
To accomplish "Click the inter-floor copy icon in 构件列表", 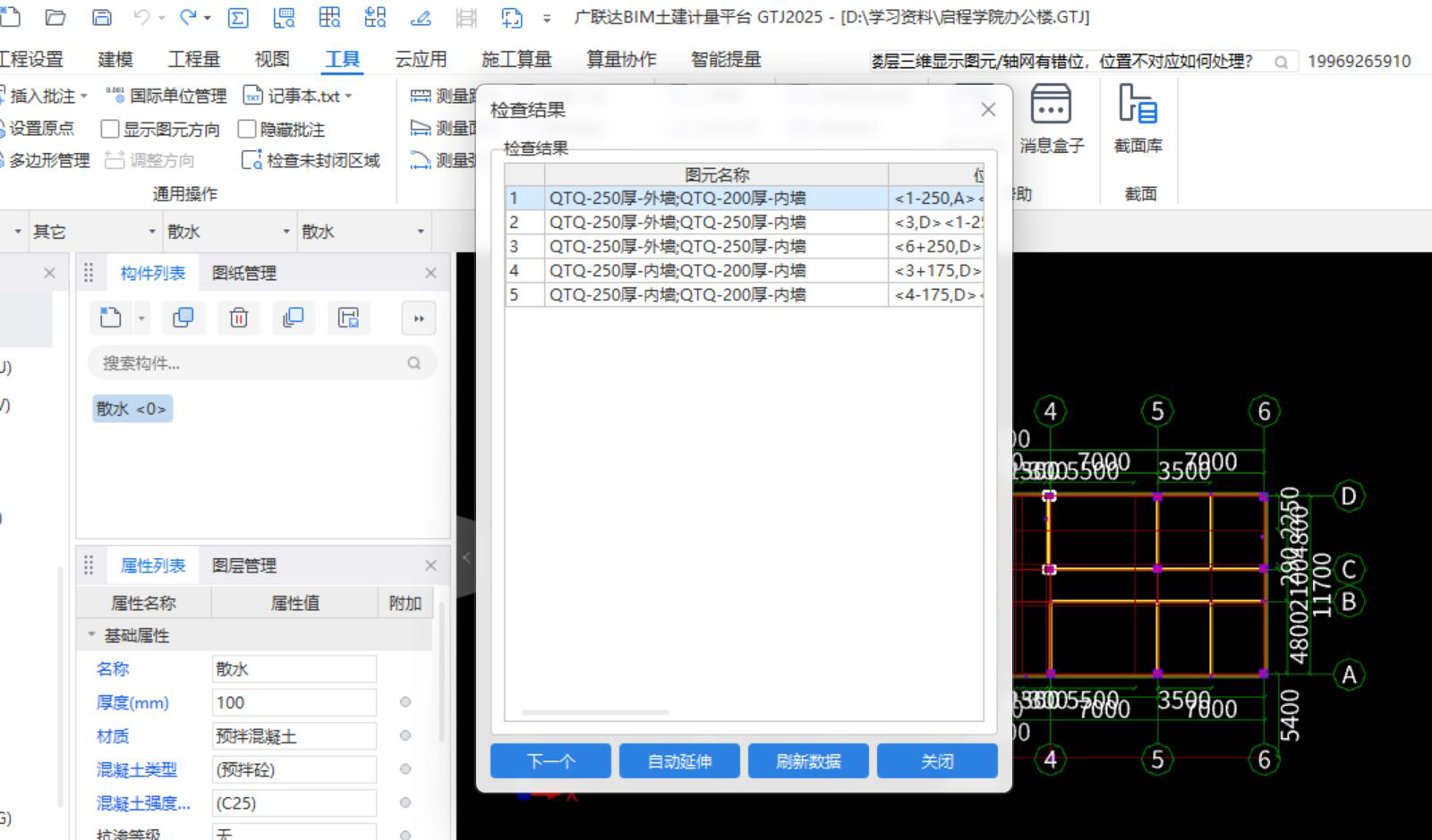I will coord(293,318).
